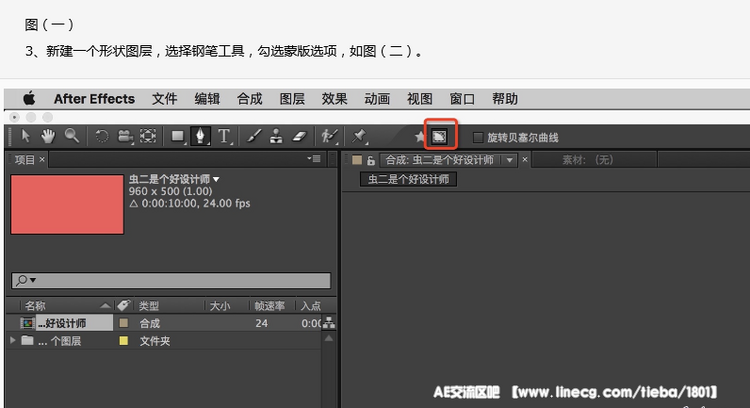Image resolution: width=750 pixels, height=408 pixels.
Task: Open the 图层 menu
Action: (292, 99)
